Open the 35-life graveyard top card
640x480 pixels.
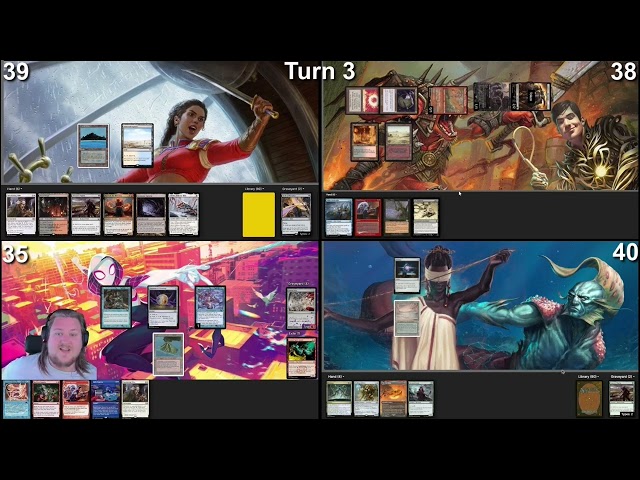tap(301, 308)
